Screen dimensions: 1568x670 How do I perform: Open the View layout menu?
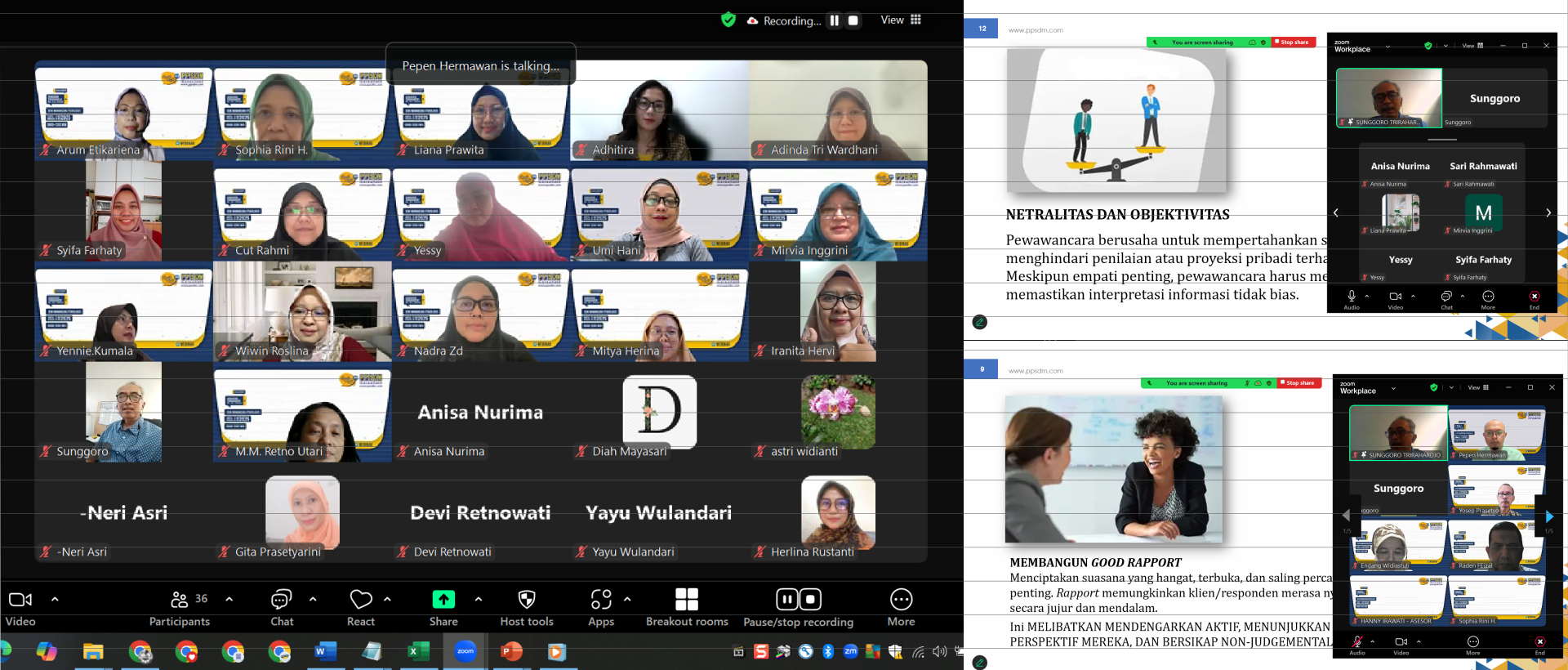(901, 20)
